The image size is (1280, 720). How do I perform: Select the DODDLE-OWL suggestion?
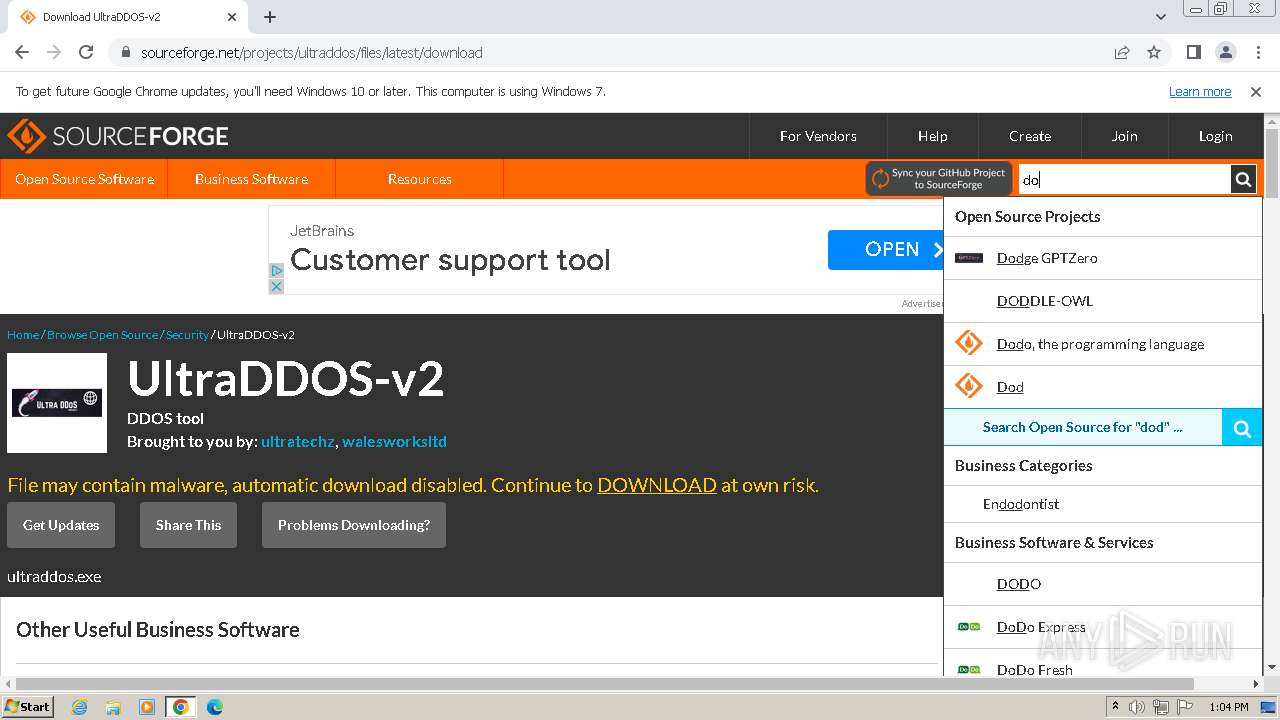click(x=1103, y=301)
